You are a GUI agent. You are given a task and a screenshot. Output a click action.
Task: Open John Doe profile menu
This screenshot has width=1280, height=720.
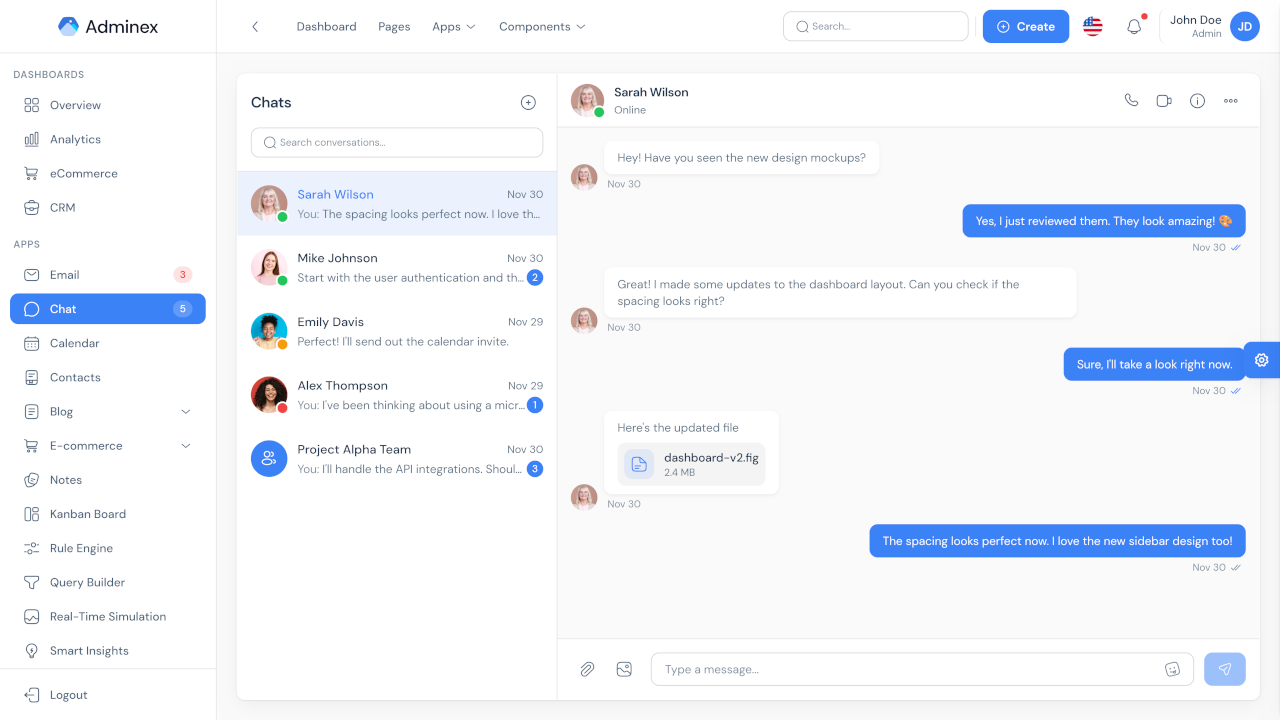[1213, 27]
